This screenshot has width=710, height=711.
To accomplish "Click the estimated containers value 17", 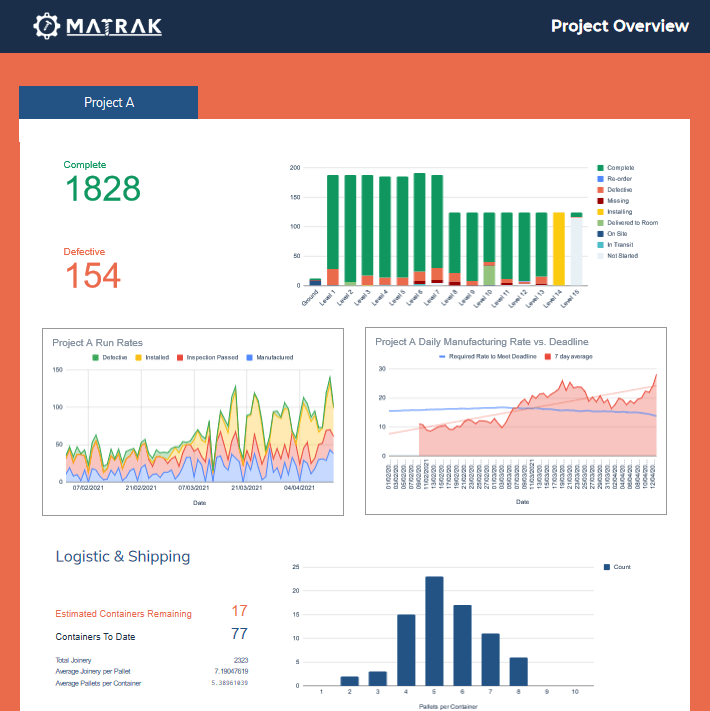I will [239, 611].
